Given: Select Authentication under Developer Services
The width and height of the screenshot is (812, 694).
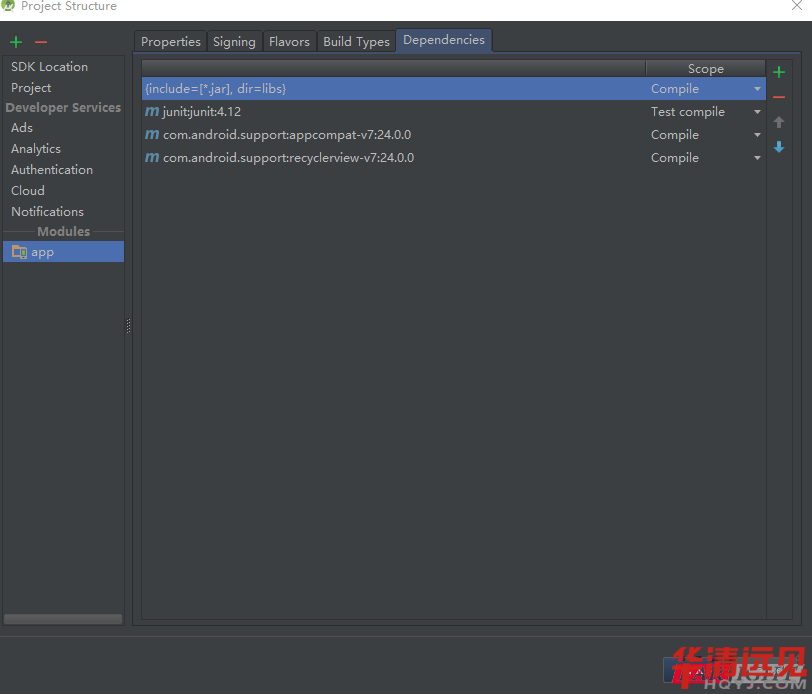Looking at the screenshot, I should pyautogui.click(x=52, y=170).
